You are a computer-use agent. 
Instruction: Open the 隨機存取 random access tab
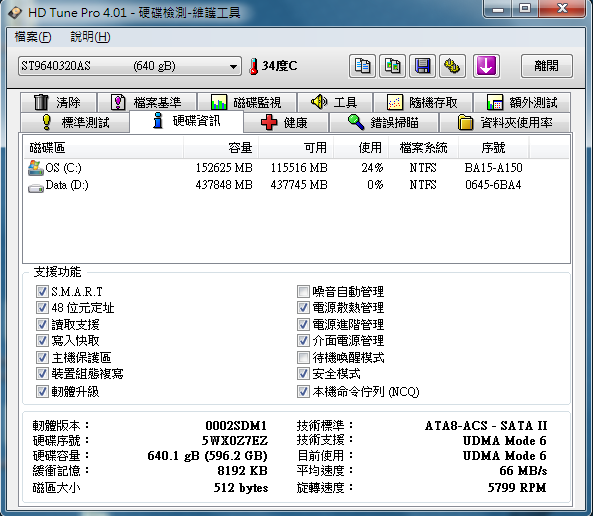point(423,102)
